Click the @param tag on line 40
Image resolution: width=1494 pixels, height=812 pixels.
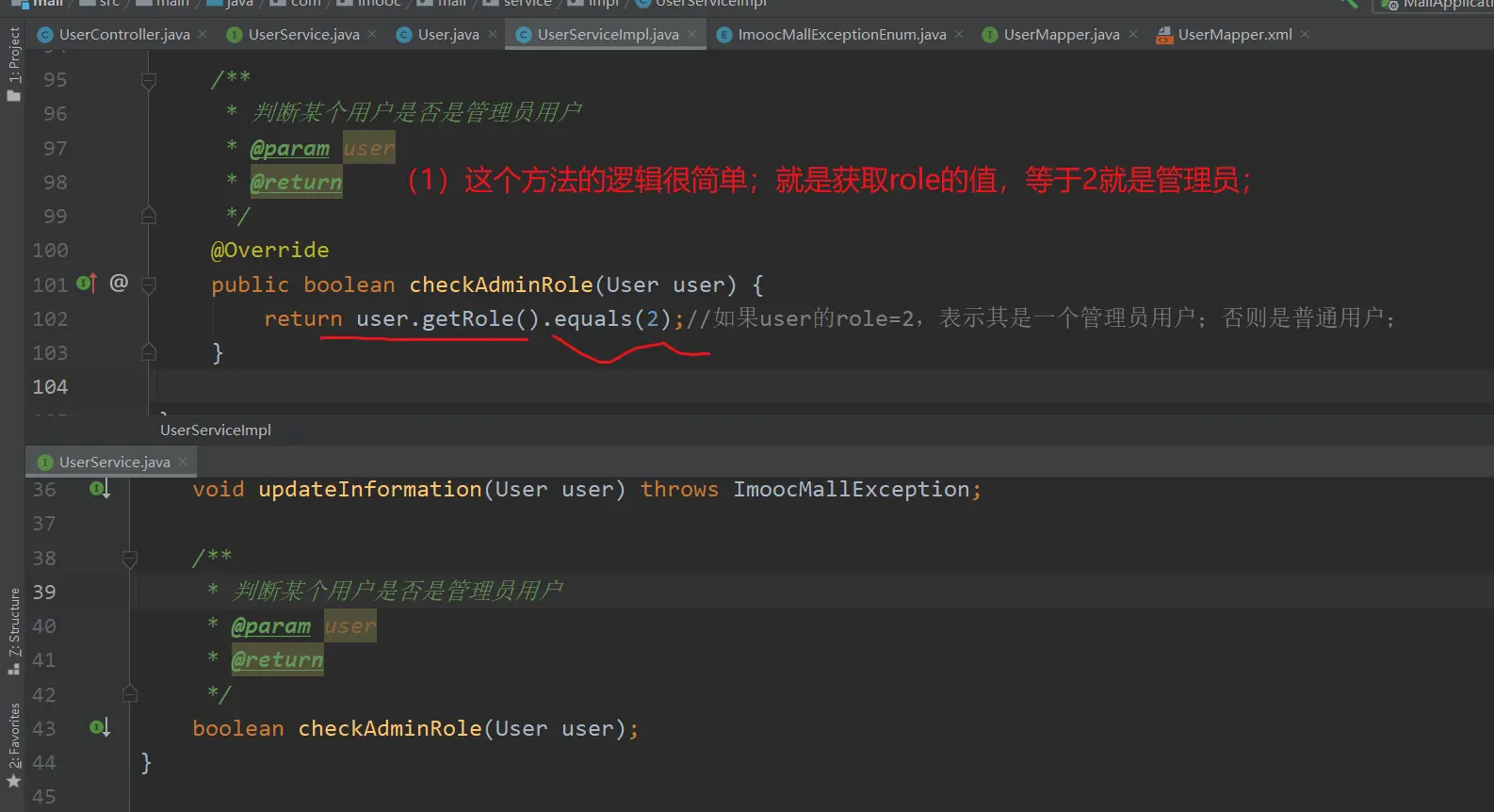click(x=271, y=626)
